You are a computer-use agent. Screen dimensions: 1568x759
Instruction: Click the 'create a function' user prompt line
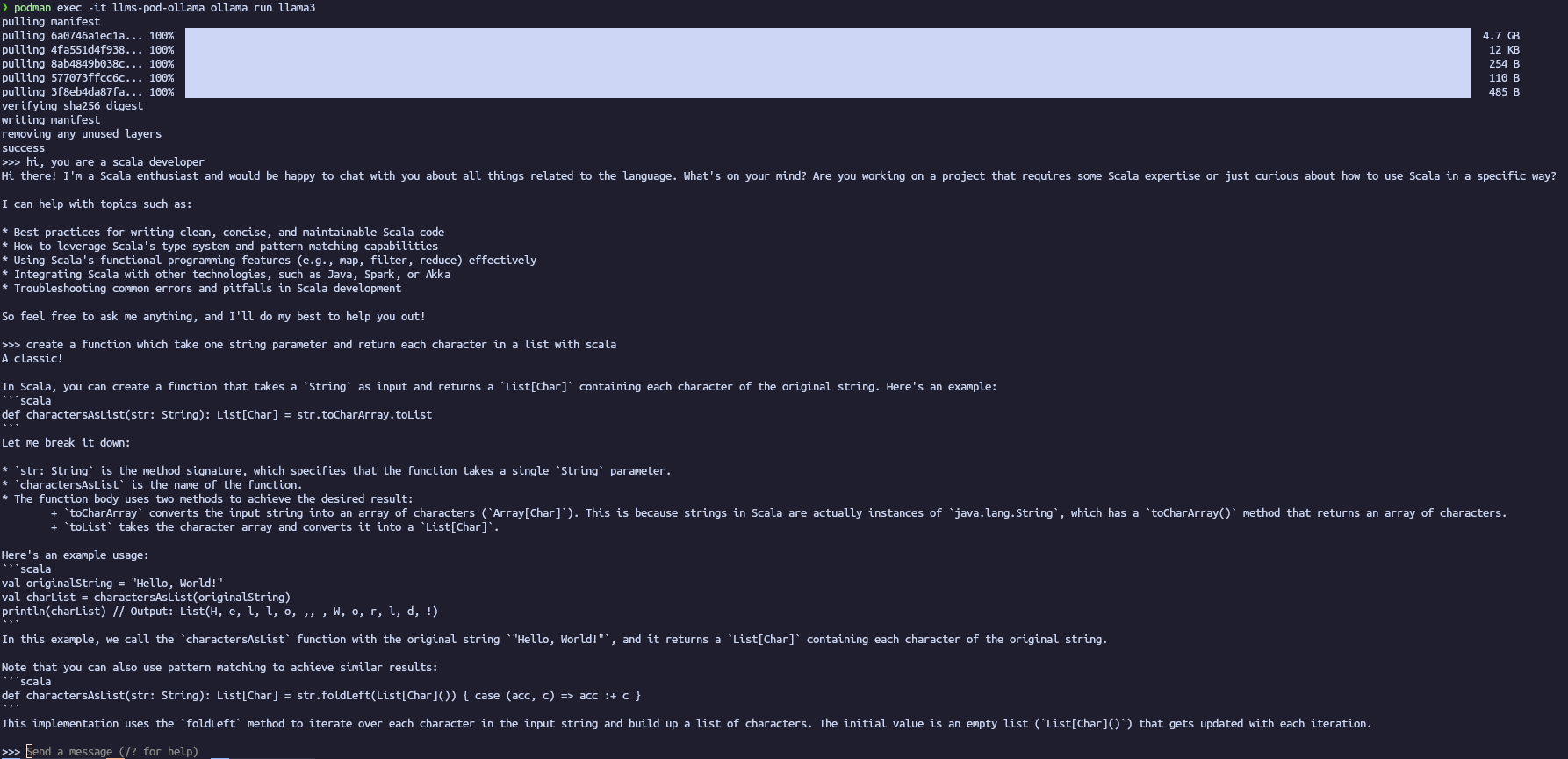tap(321, 345)
